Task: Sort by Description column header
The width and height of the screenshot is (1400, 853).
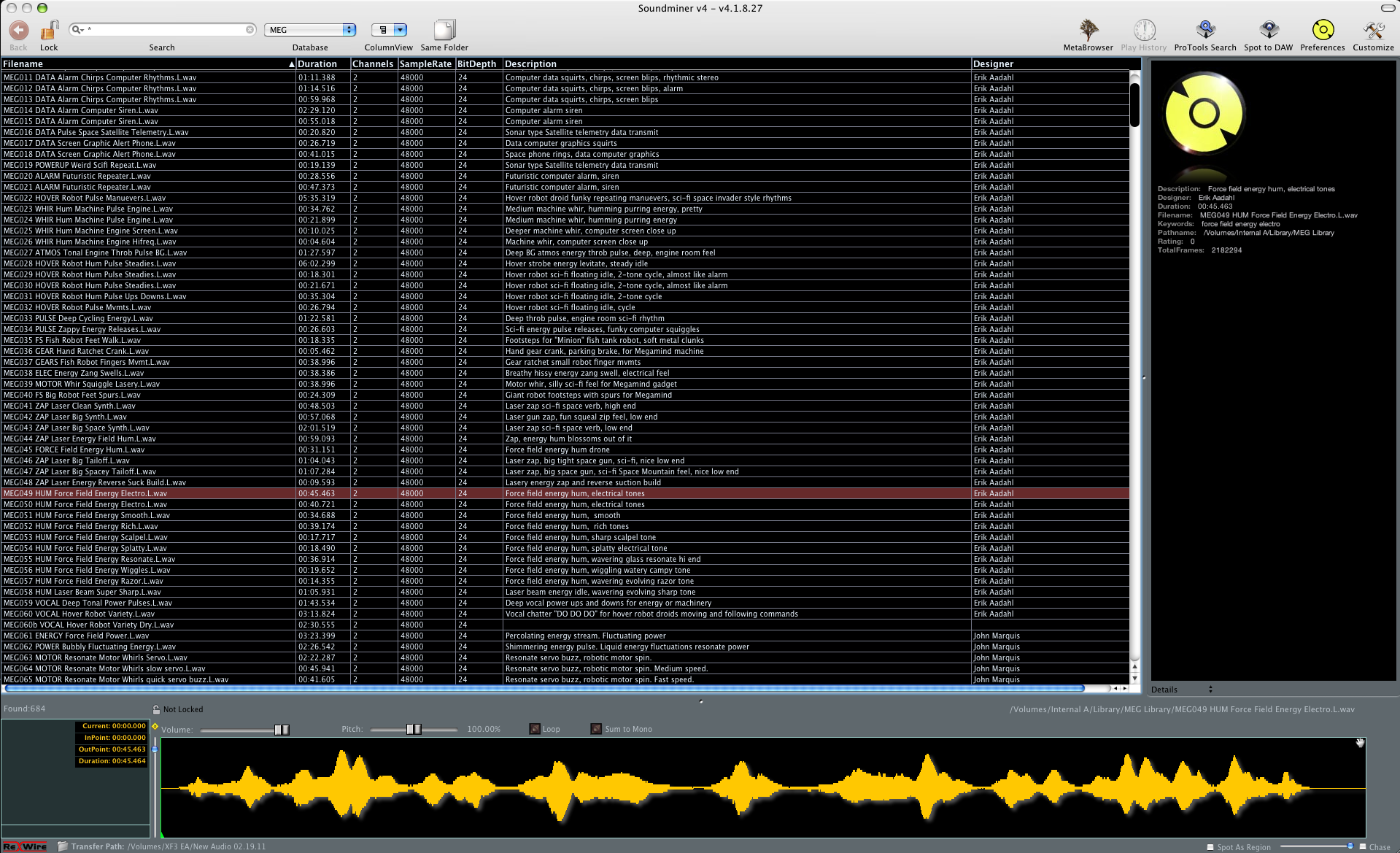Action: pyautogui.click(x=737, y=64)
